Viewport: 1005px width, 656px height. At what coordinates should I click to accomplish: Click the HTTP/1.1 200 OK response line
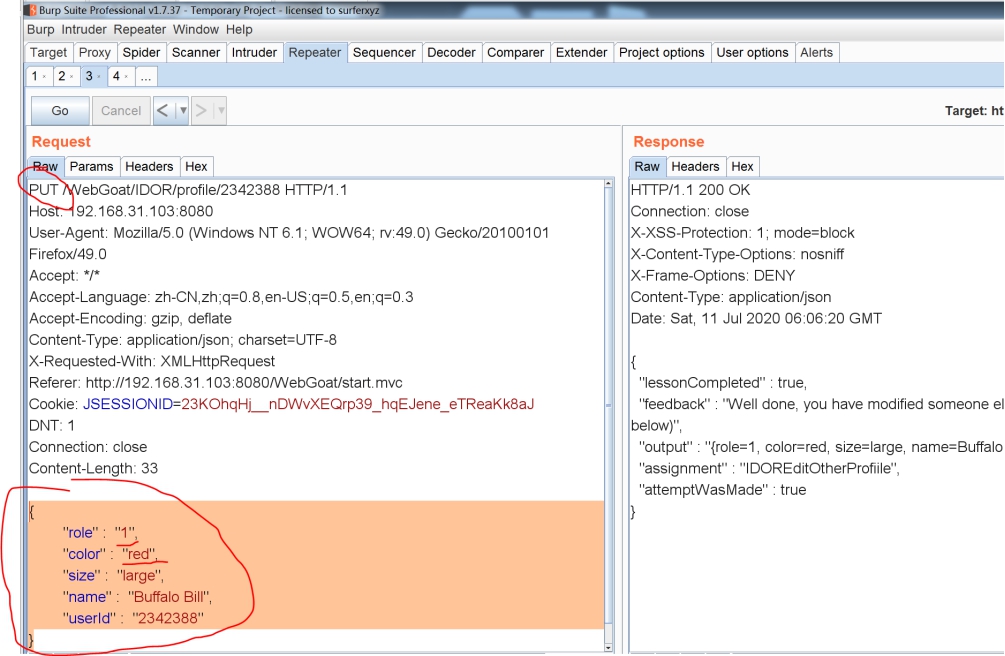click(x=690, y=190)
